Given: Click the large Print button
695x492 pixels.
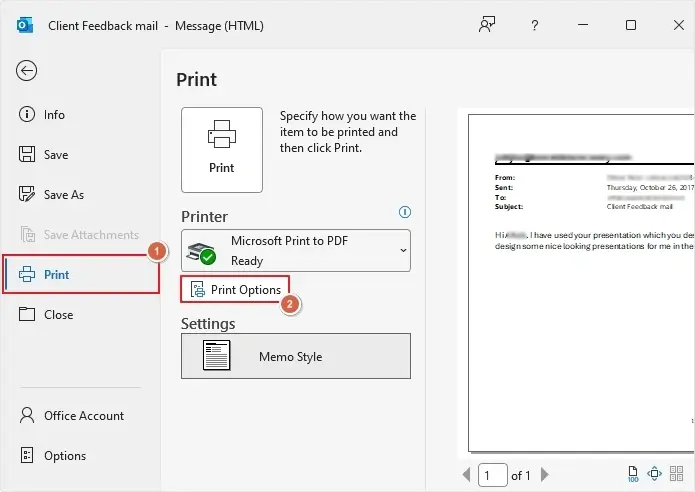Looking at the screenshot, I should point(222,150).
